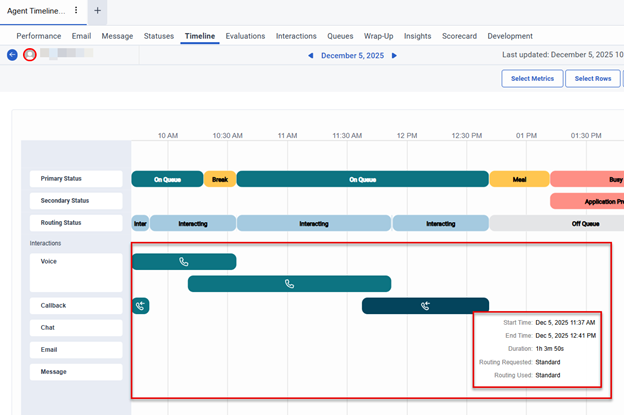Click the Break status segment
Screen dimensions: 624x415
pyautogui.click(x=220, y=179)
